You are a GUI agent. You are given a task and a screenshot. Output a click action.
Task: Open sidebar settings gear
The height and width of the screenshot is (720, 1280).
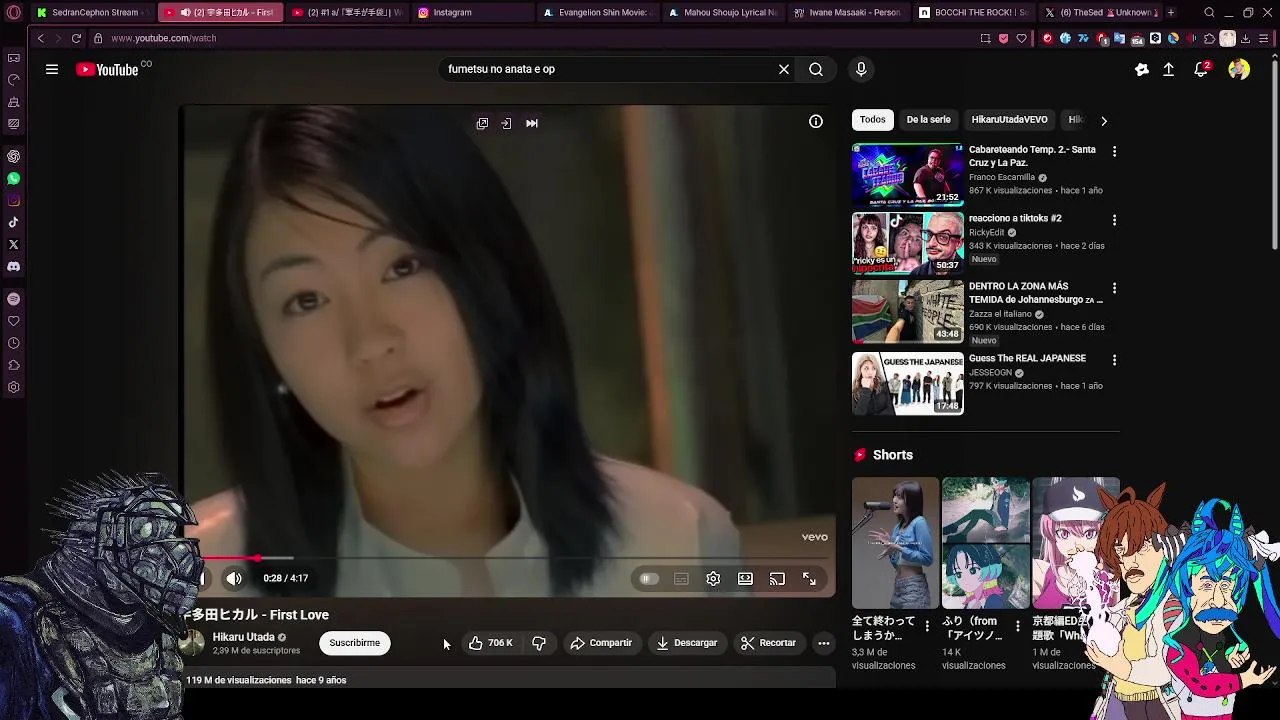[x=13, y=387]
